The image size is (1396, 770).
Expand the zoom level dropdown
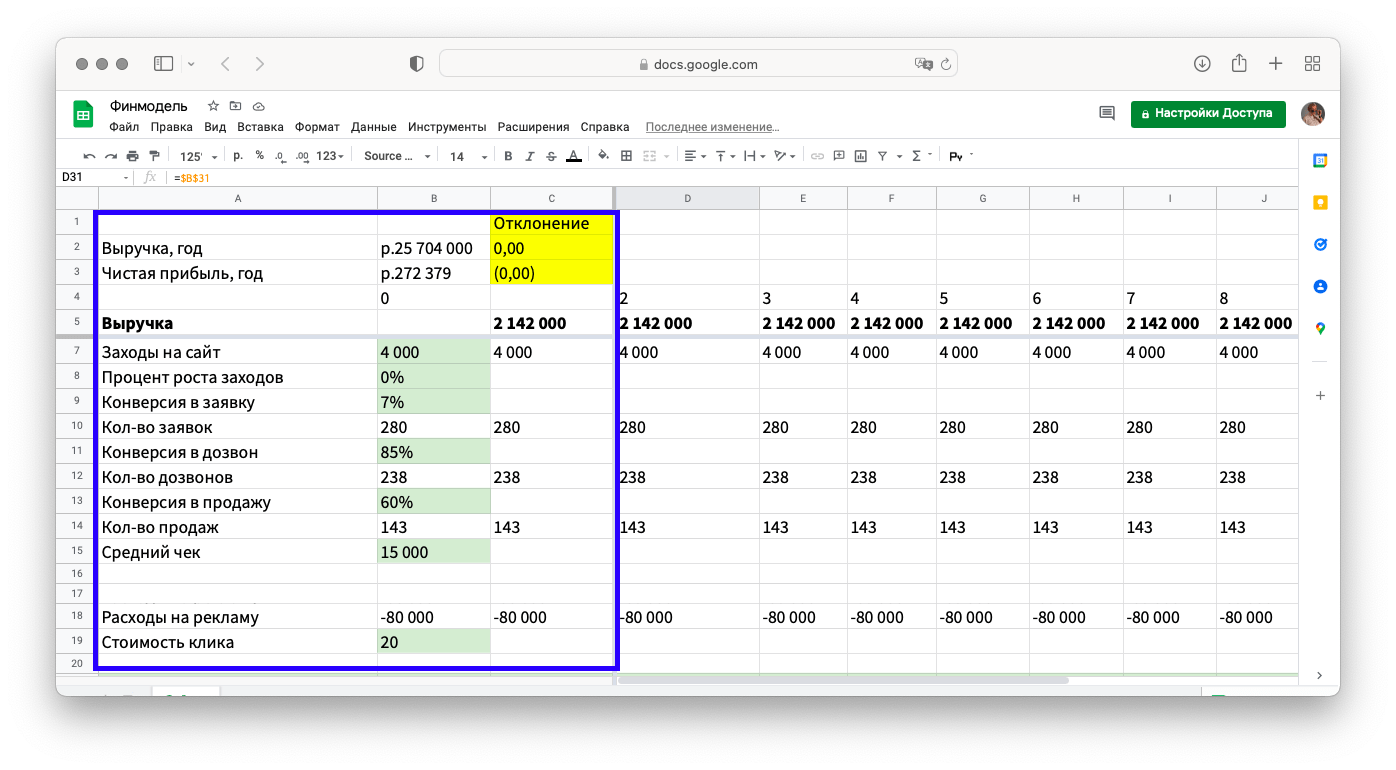click(x=193, y=156)
